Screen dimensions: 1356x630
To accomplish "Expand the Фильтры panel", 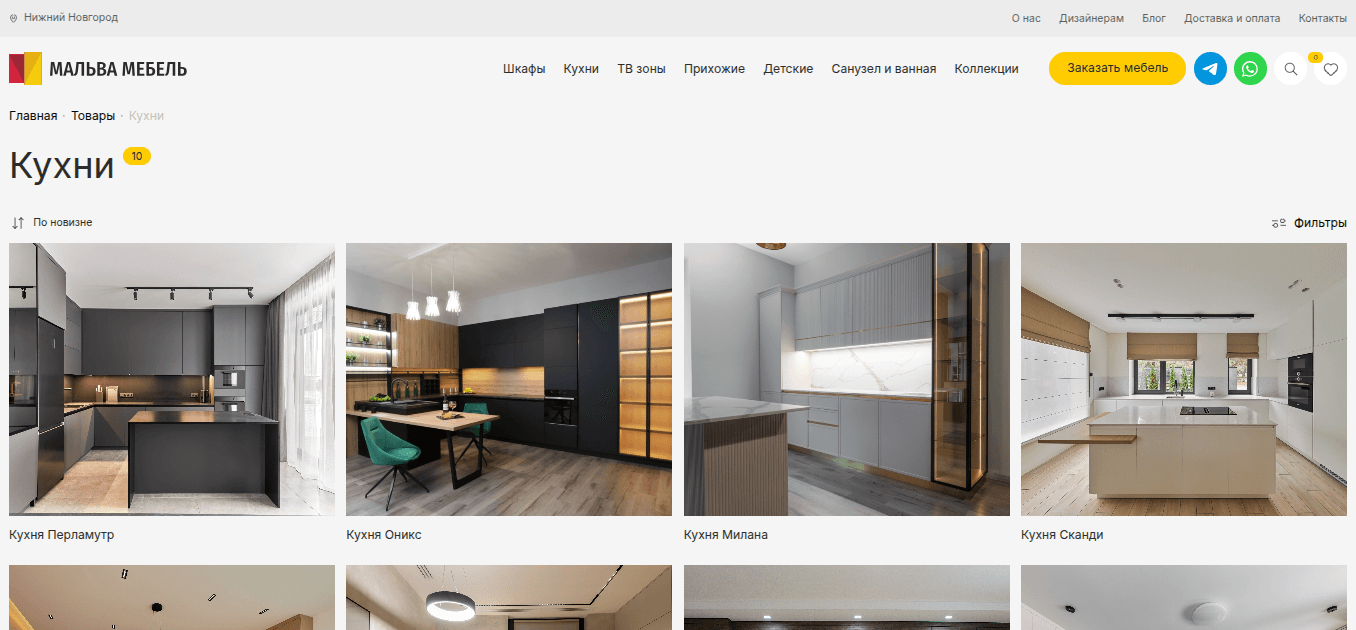I will pyautogui.click(x=1320, y=223).
